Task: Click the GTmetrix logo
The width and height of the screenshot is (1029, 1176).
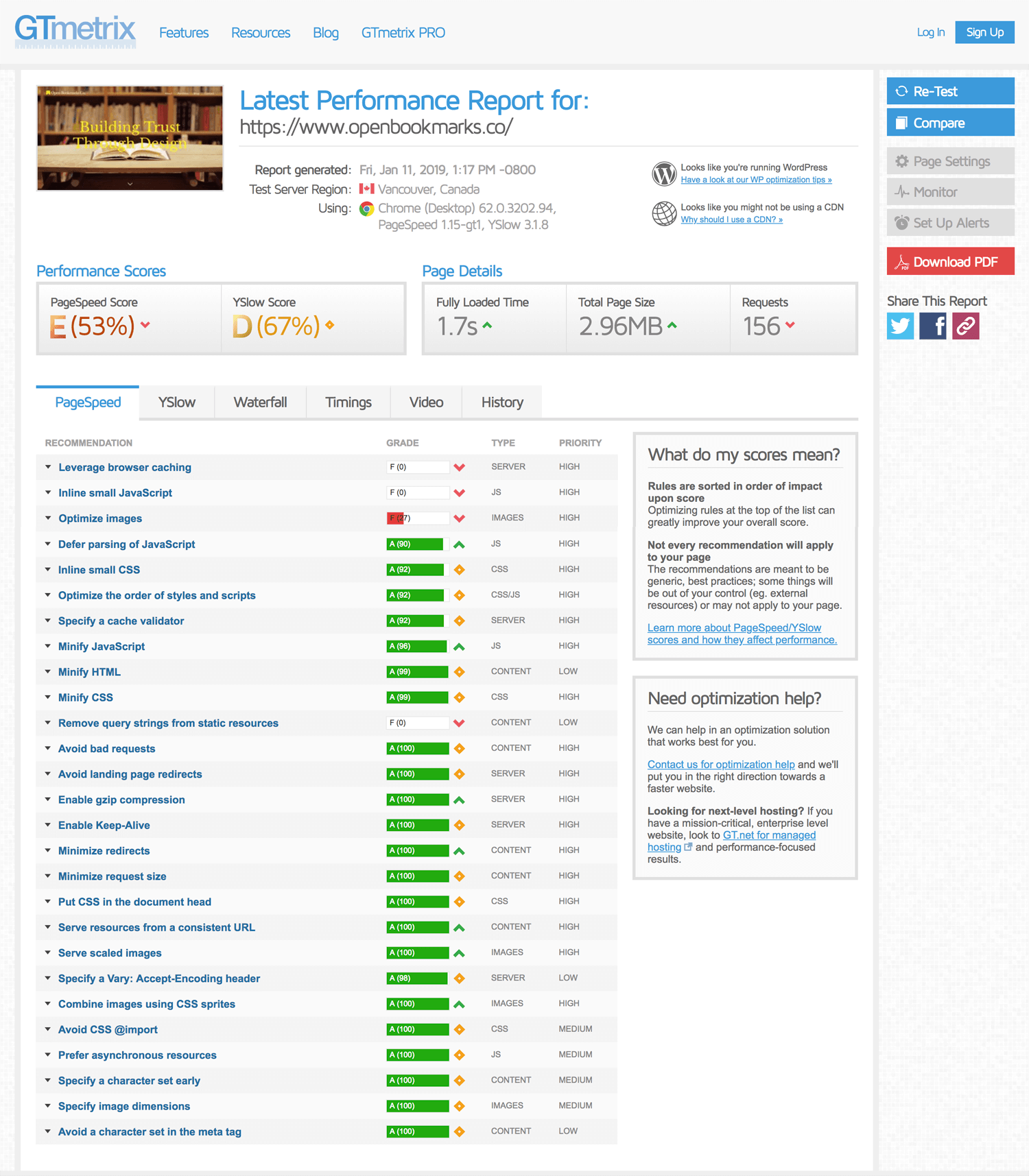Action: click(75, 32)
